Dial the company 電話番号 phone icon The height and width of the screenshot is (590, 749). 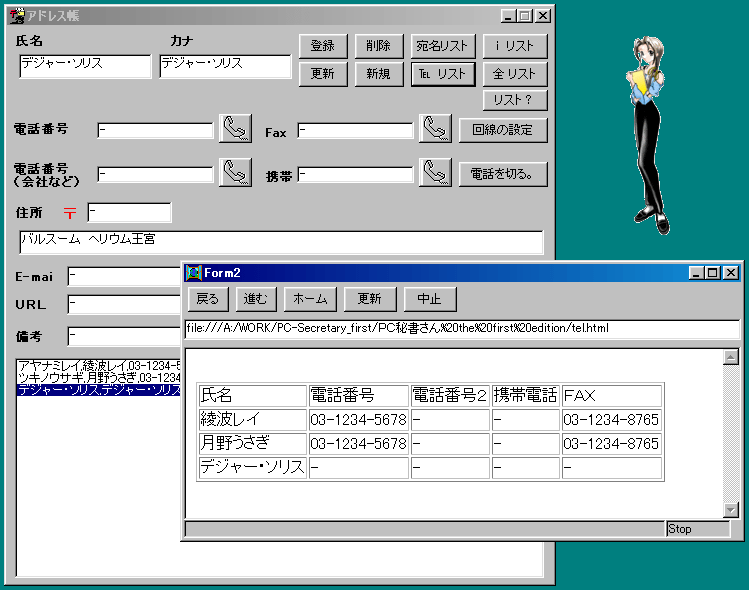235,172
